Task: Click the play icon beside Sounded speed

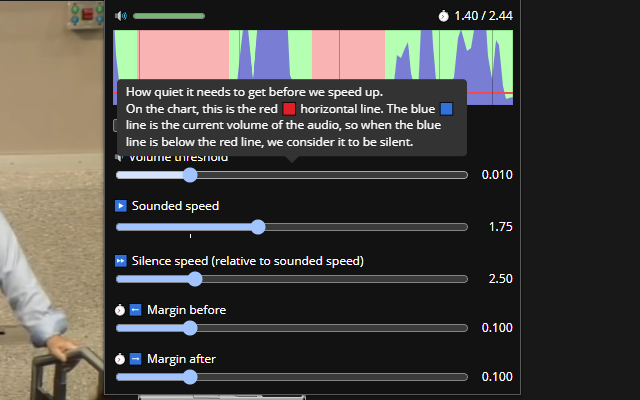Action: pos(121,206)
